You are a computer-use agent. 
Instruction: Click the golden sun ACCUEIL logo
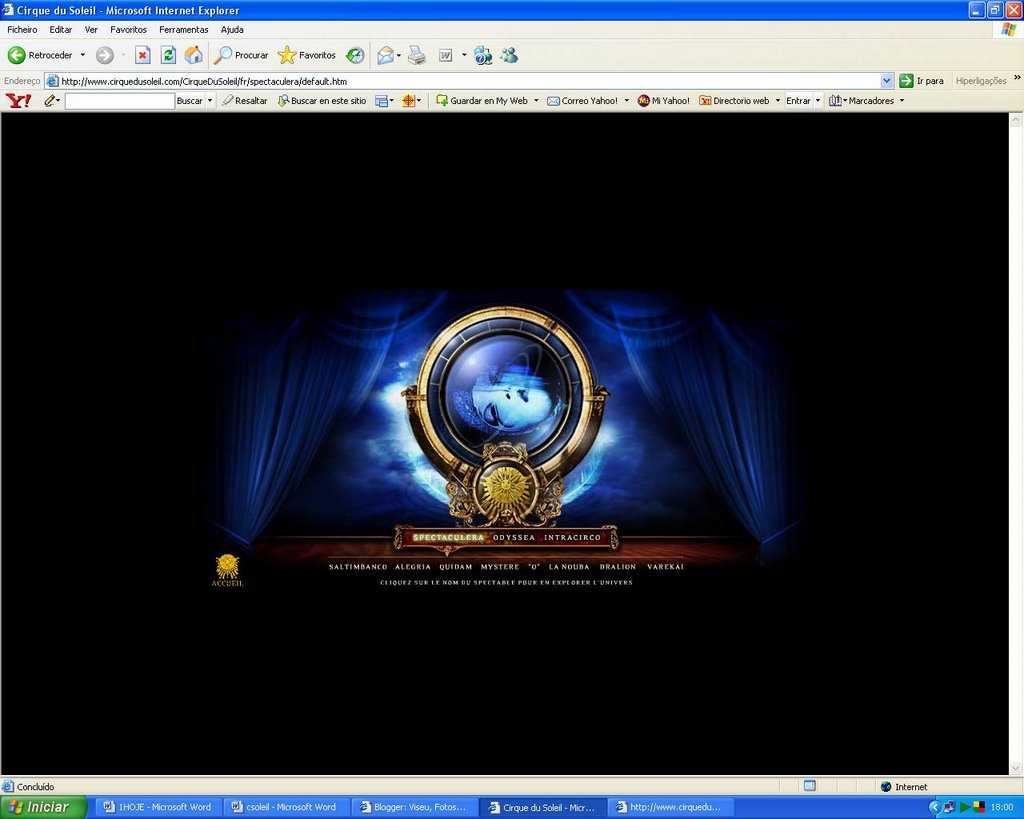pyautogui.click(x=227, y=570)
